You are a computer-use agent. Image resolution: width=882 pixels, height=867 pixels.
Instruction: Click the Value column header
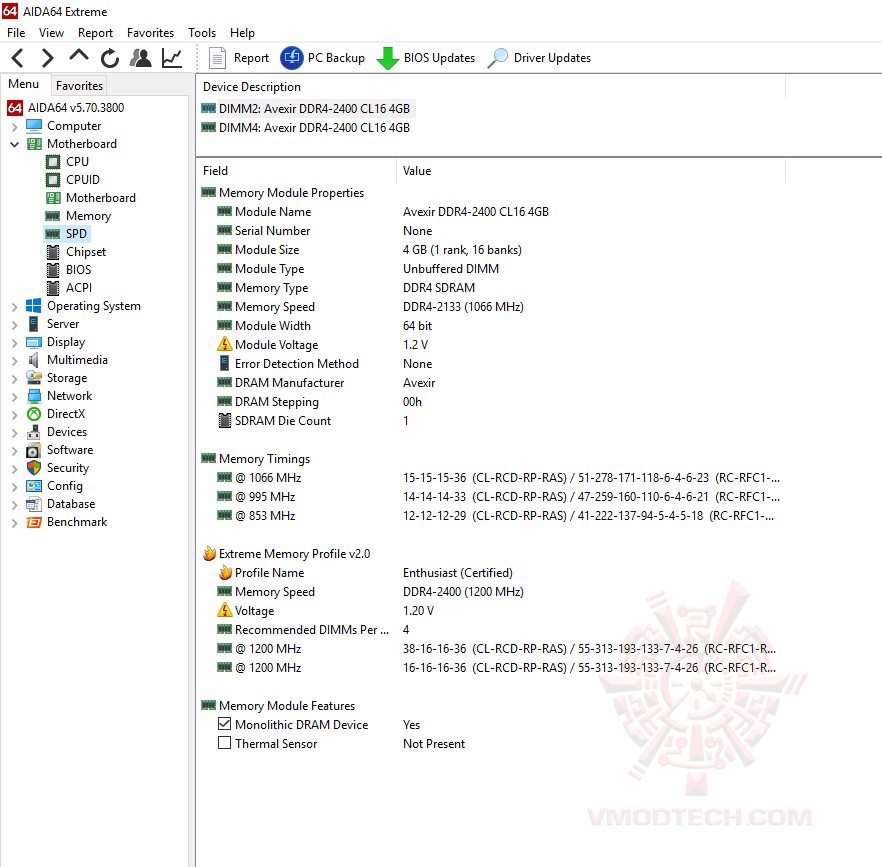[591, 170]
